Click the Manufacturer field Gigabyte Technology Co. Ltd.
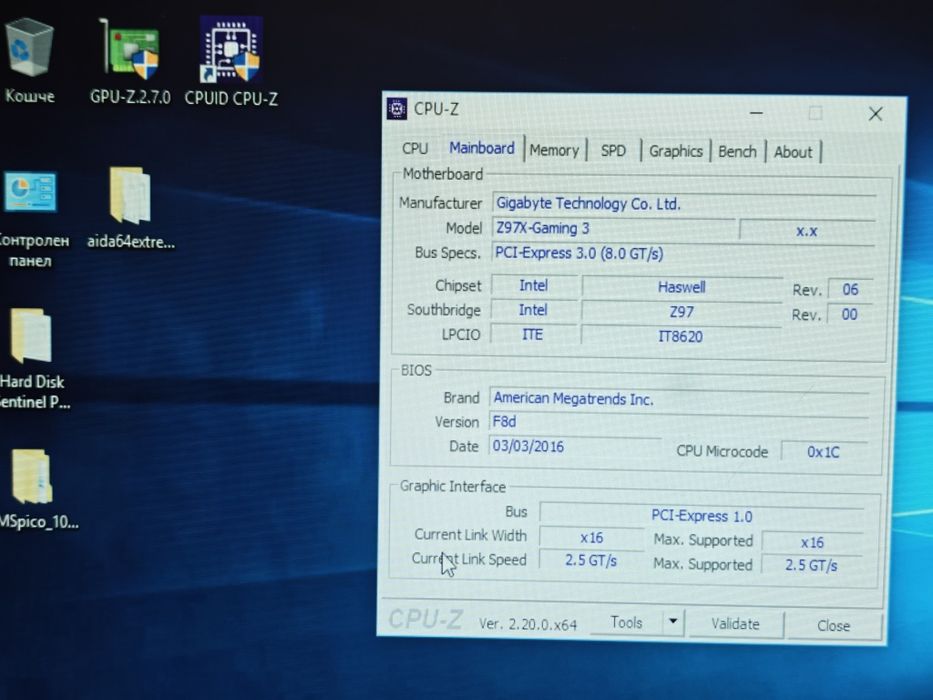This screenshot has width=933, height=700. (684, 204)
